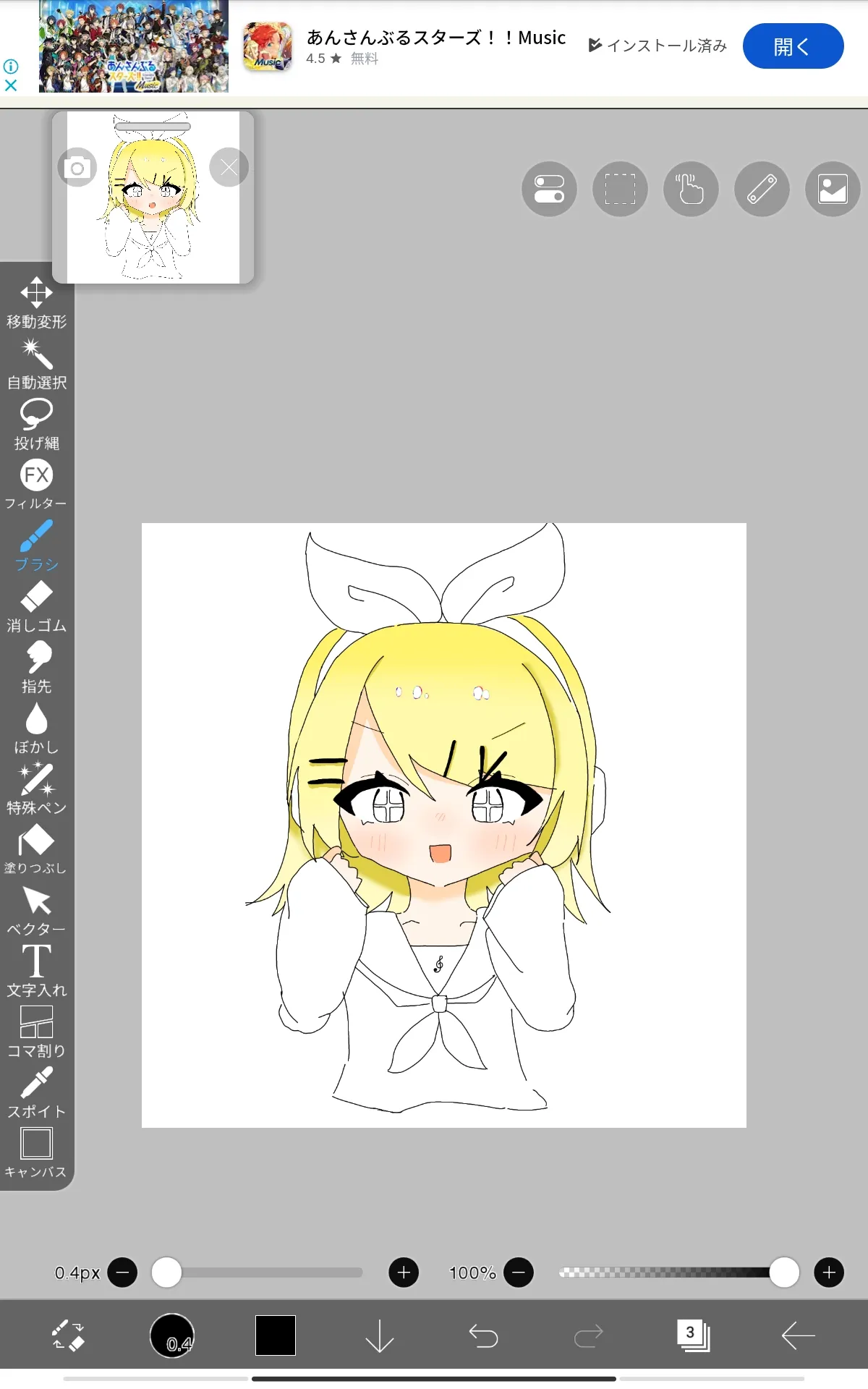Decrease brush thickness with minus button
Image resolution: width=868 pixels, height=1389 pixels.
pos(122,1273)
